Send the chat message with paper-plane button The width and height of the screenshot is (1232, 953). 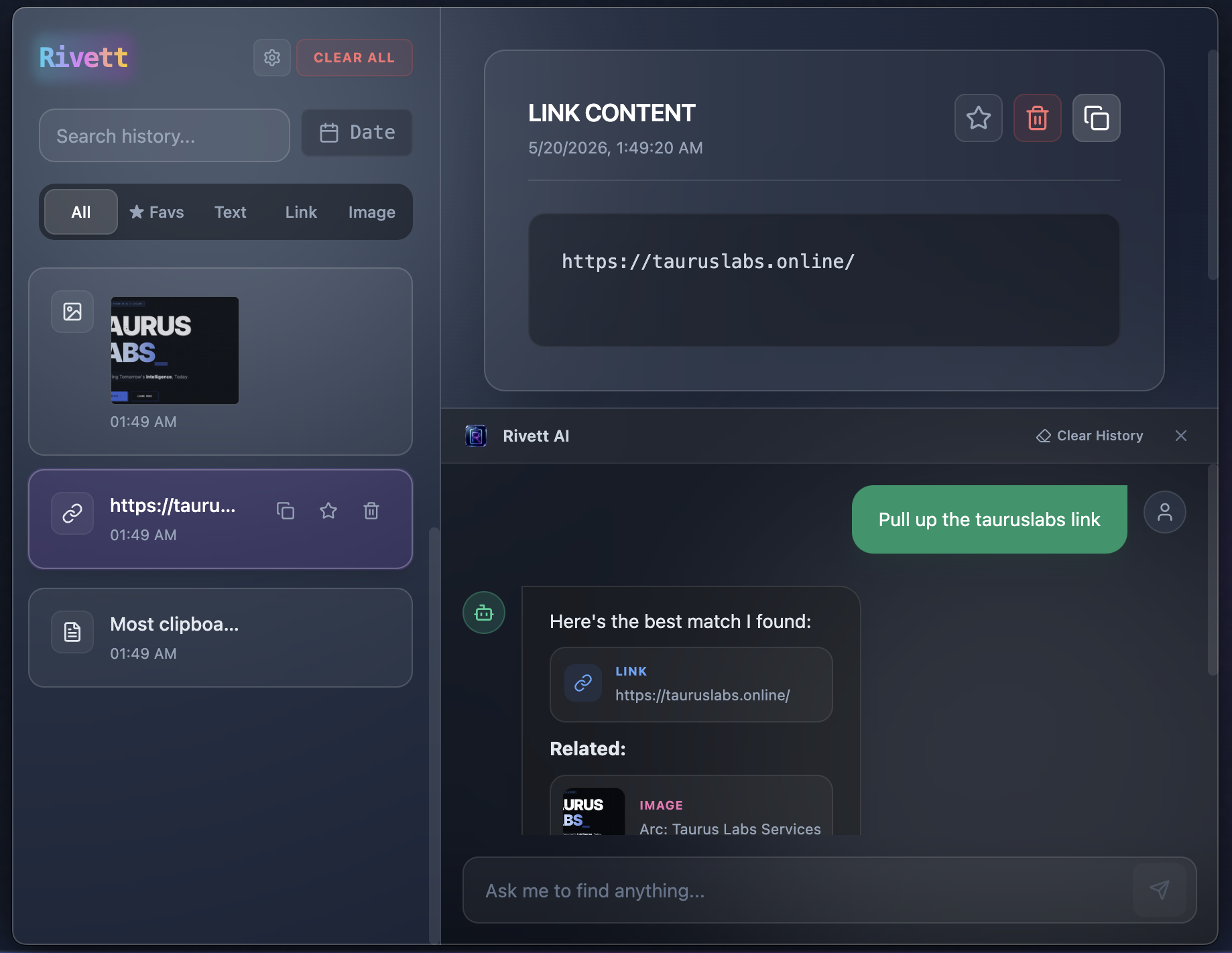(1160, 890)
